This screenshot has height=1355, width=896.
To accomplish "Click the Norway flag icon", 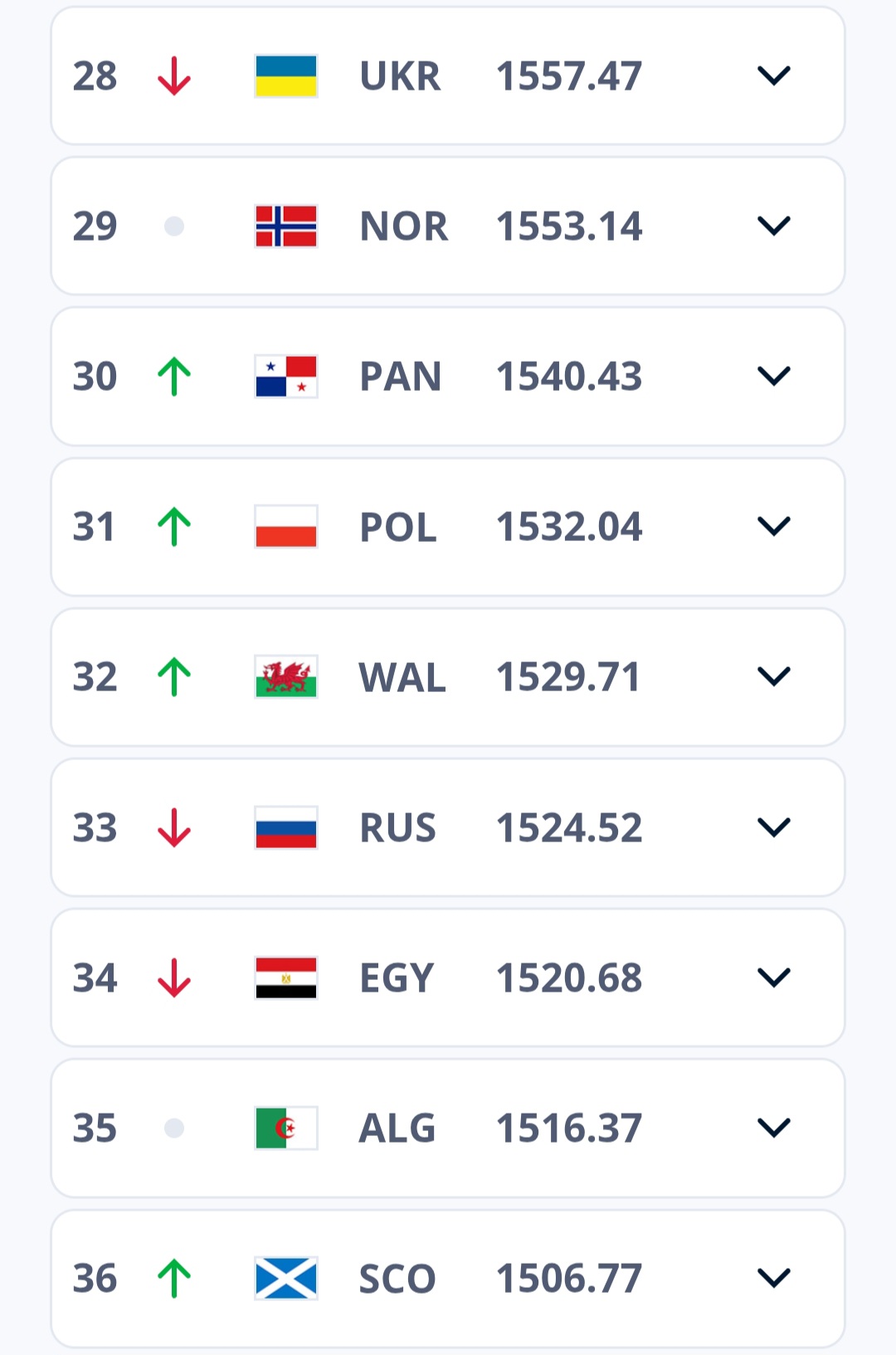I will (x=286, y=227).
